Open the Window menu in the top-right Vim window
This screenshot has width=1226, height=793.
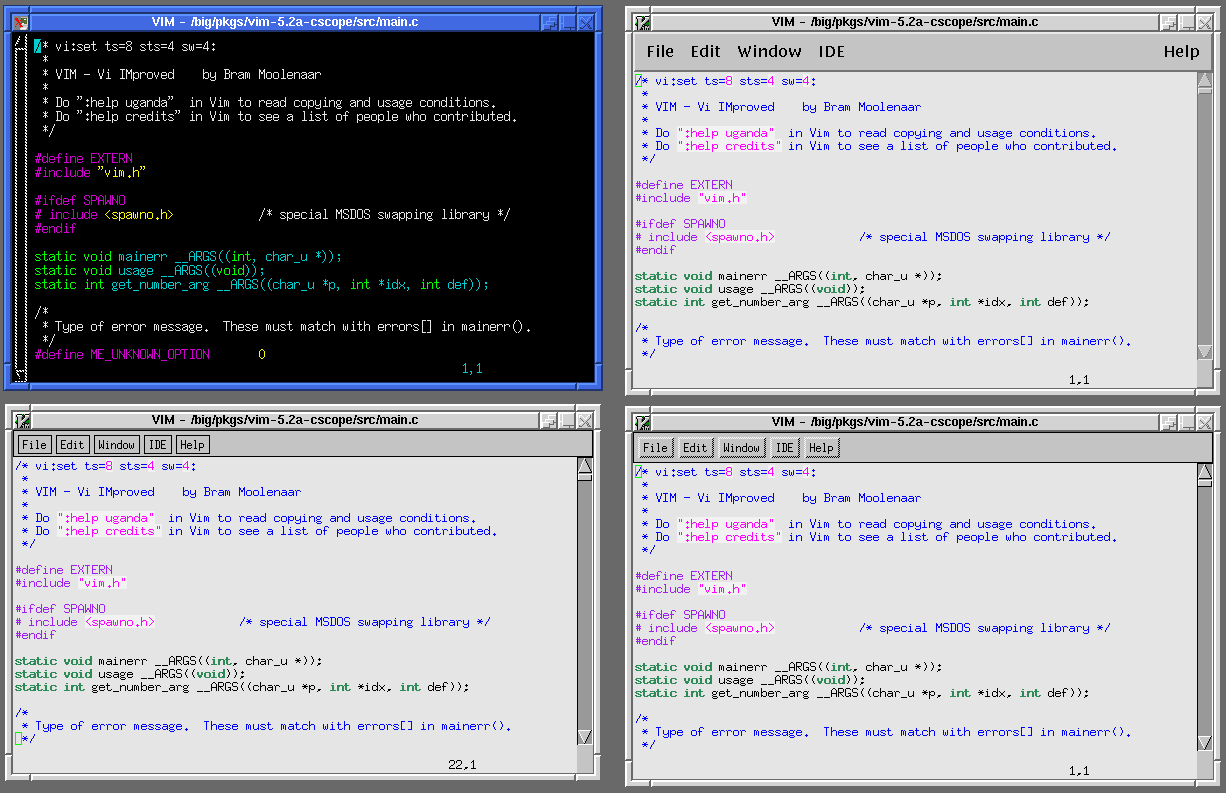[x=769, y=52]
